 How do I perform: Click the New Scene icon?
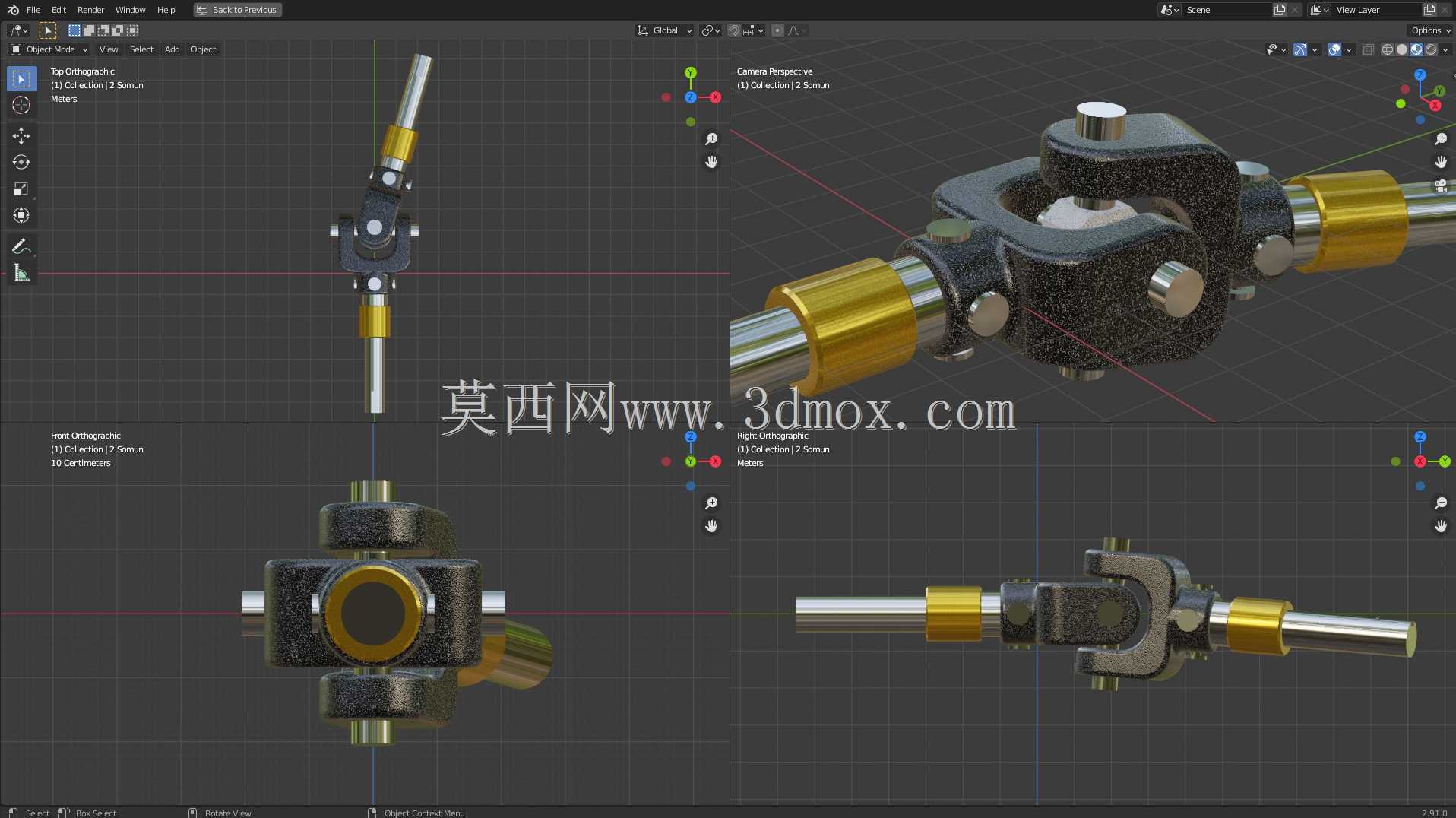click(1280, 10)
